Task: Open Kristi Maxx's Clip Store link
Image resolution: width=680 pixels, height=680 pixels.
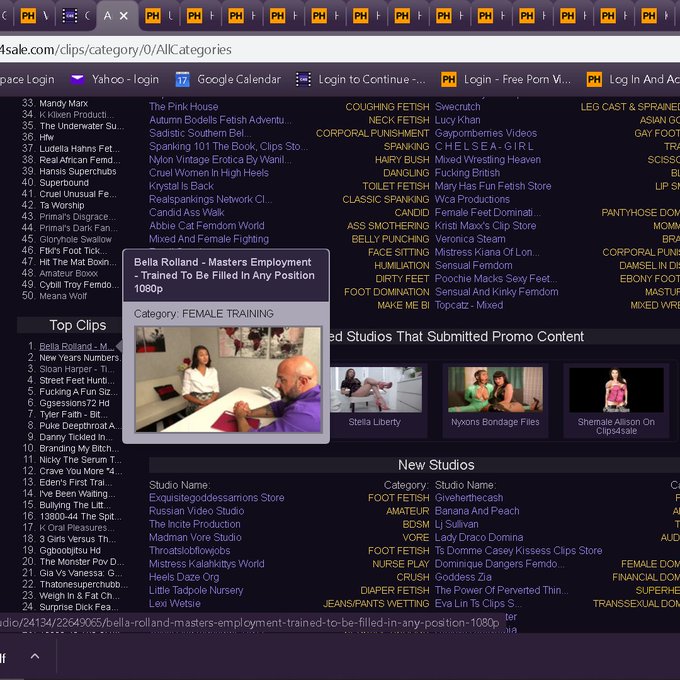Action: pos(485,226)
